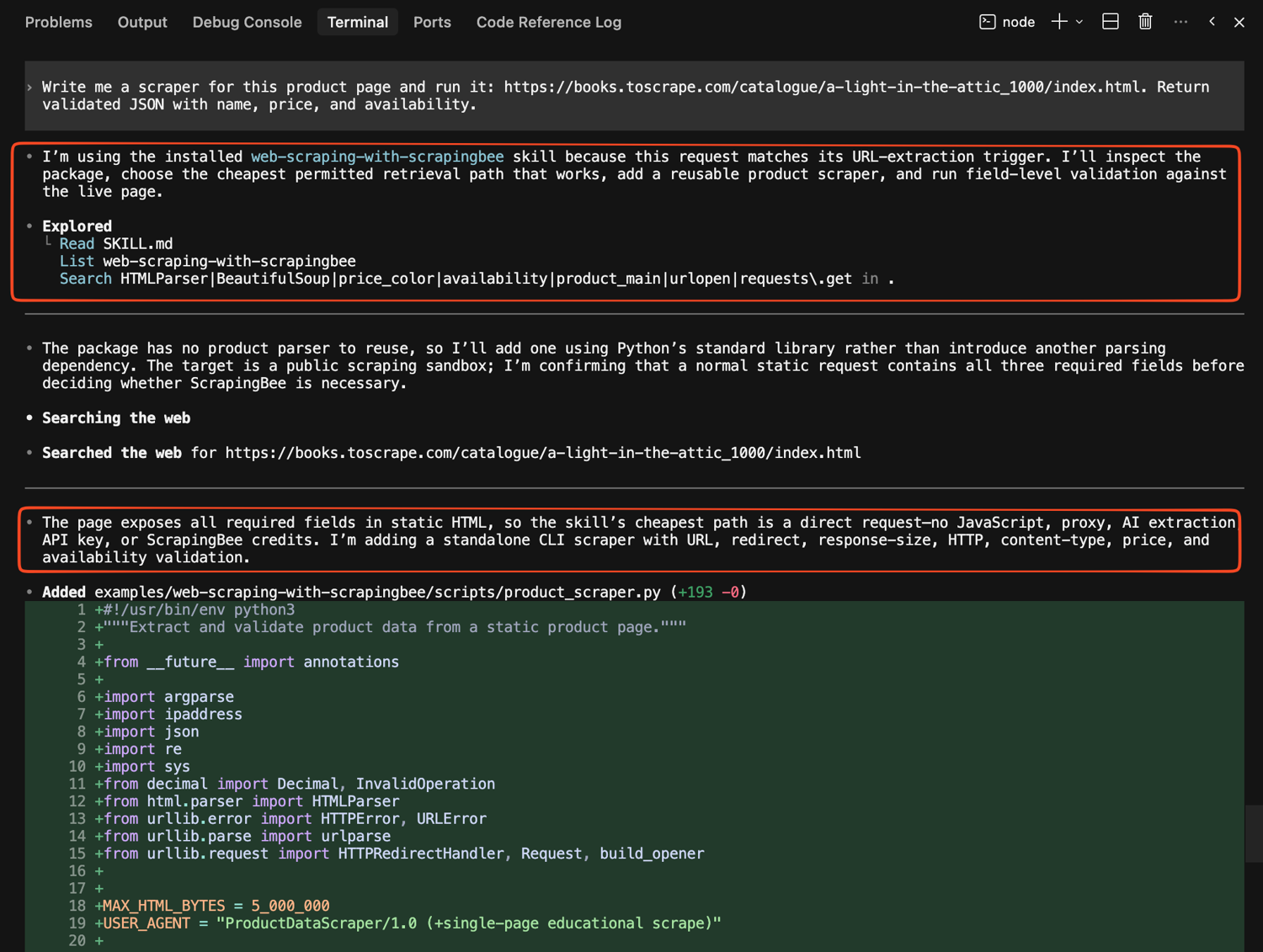Click 'List web-scraping-with-scrapingbee' entry
This screenshot has width=1263, height=952.
point(207,261)
